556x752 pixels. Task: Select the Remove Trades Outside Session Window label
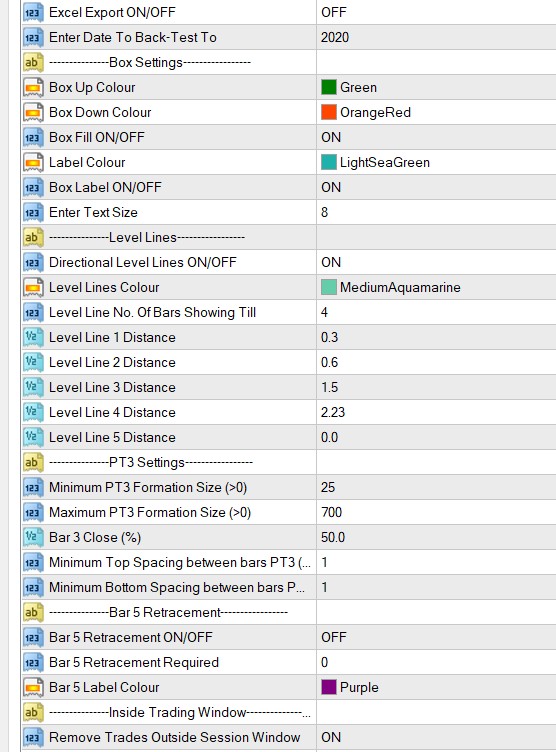pyautogui.click(x=175, y=737)
